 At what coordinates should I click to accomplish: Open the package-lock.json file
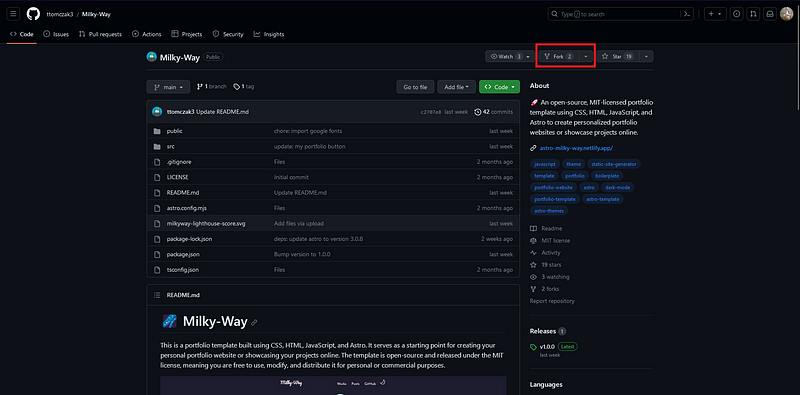[189, 239]
